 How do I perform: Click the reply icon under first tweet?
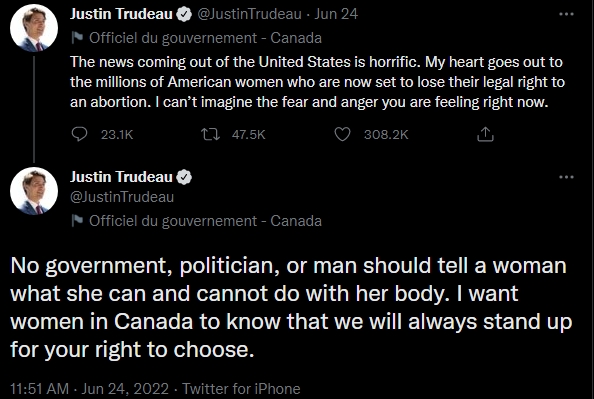[x=79, y=134]
